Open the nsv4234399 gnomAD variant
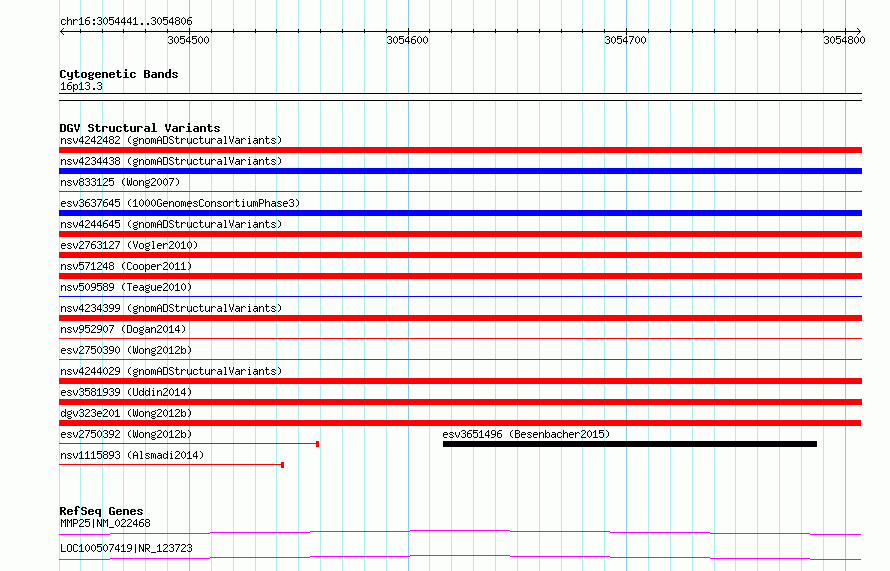 (x=171, y=308)
